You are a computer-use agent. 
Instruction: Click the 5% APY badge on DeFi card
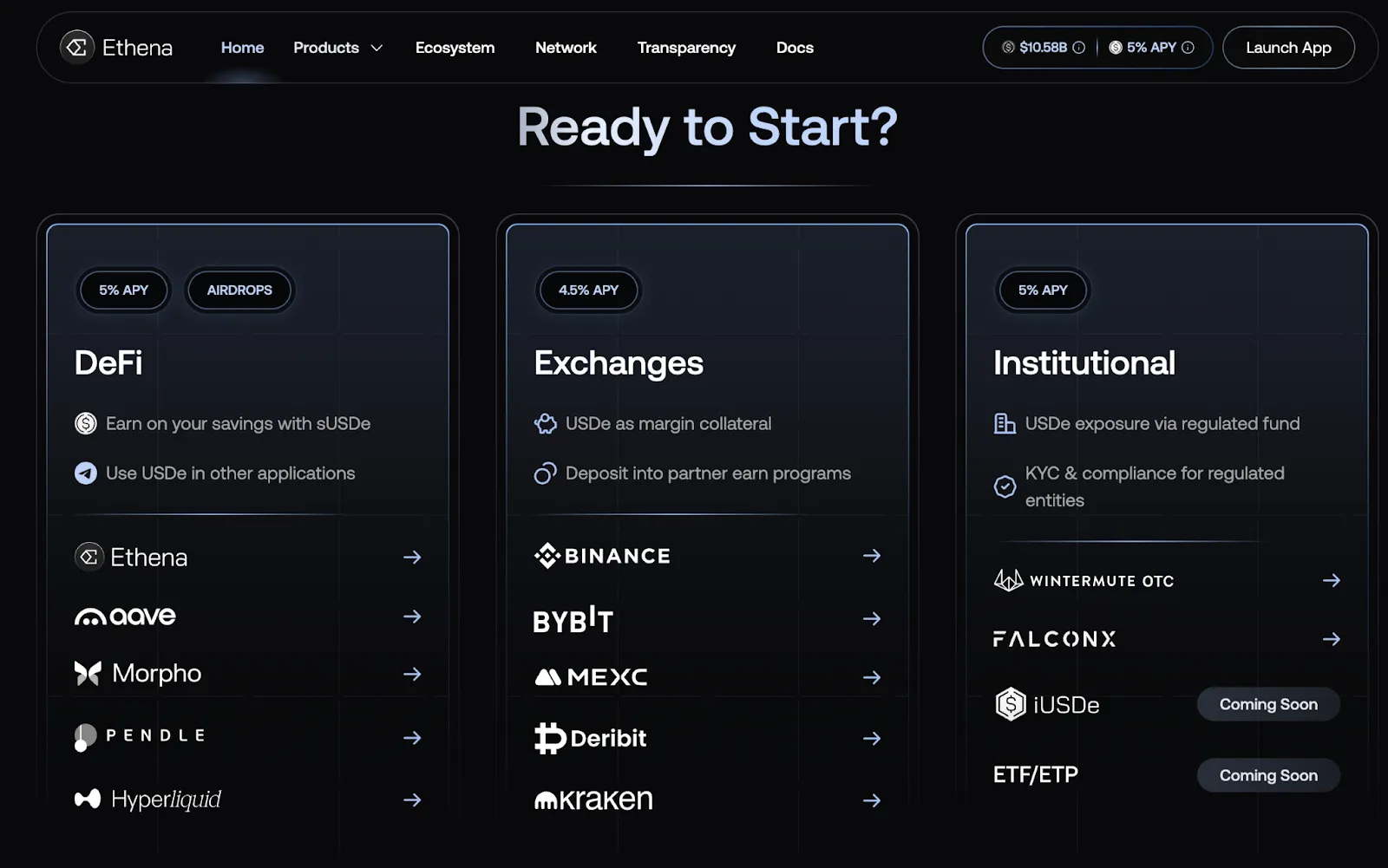[123, 290]
